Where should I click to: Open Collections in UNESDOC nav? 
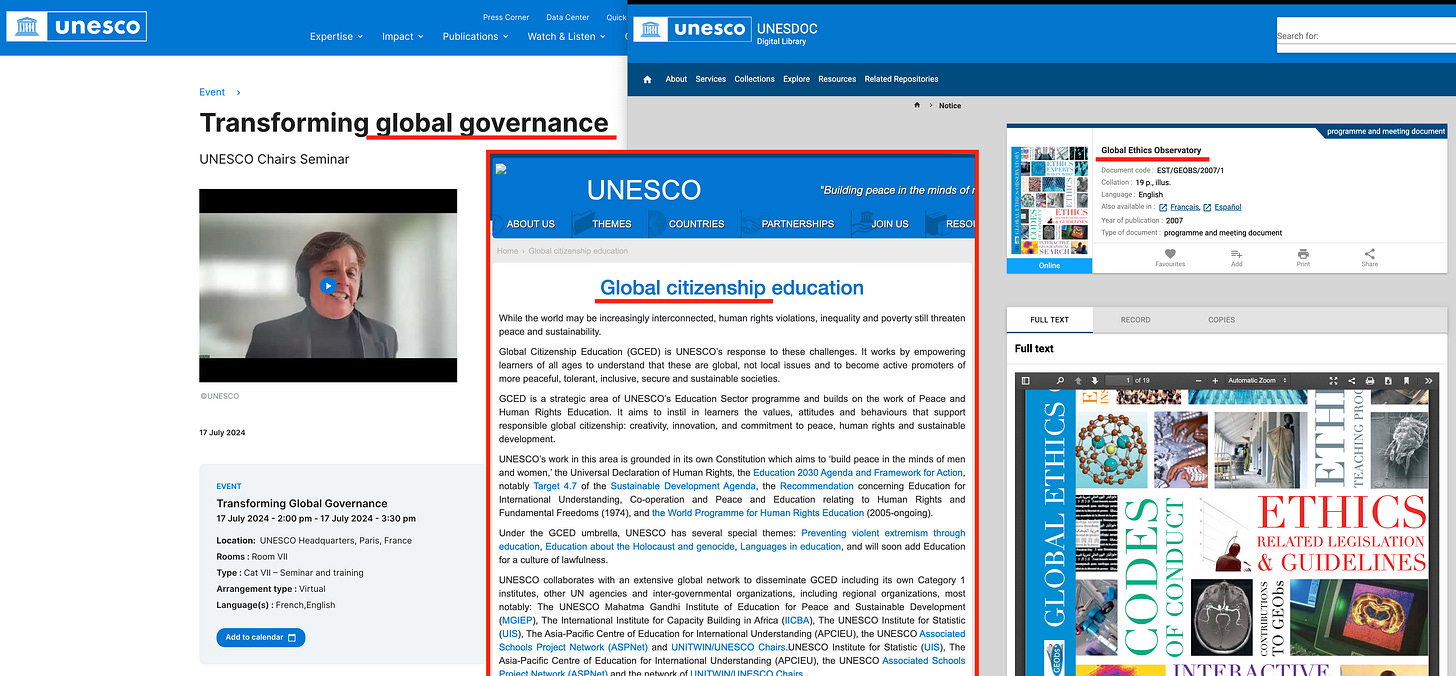coord(755,79)
